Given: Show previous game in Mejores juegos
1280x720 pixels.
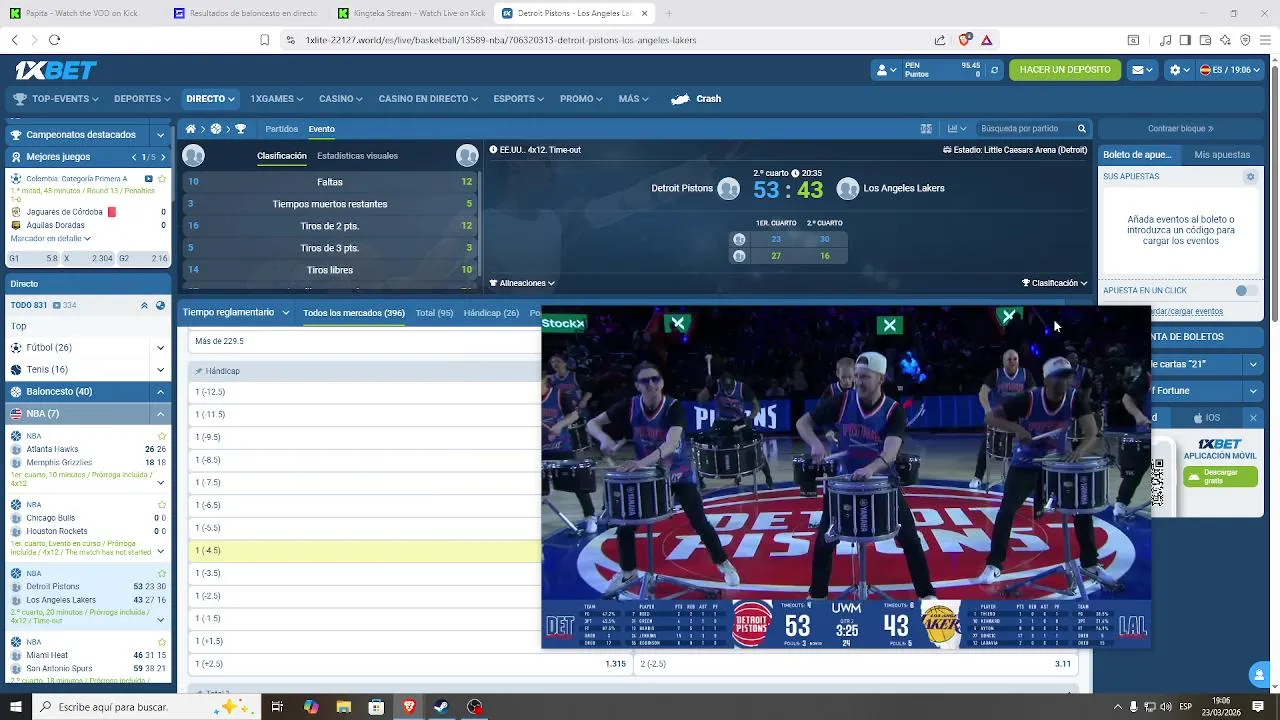Looking at the screenshot, I should pyautogui.click(x=134, y=157).
